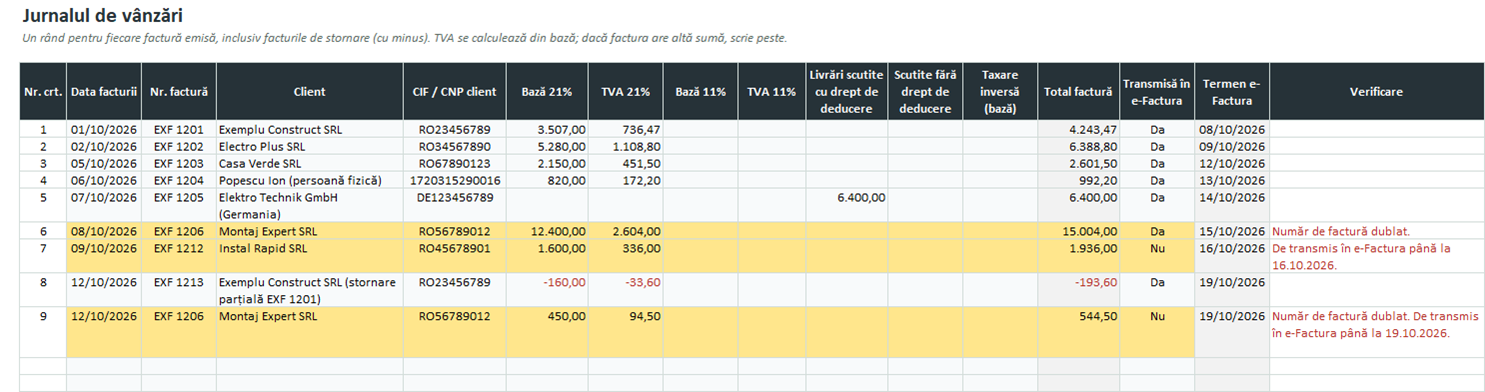
Task: Select the 'CIF / CNP client' header
Action: click(454, 91)
